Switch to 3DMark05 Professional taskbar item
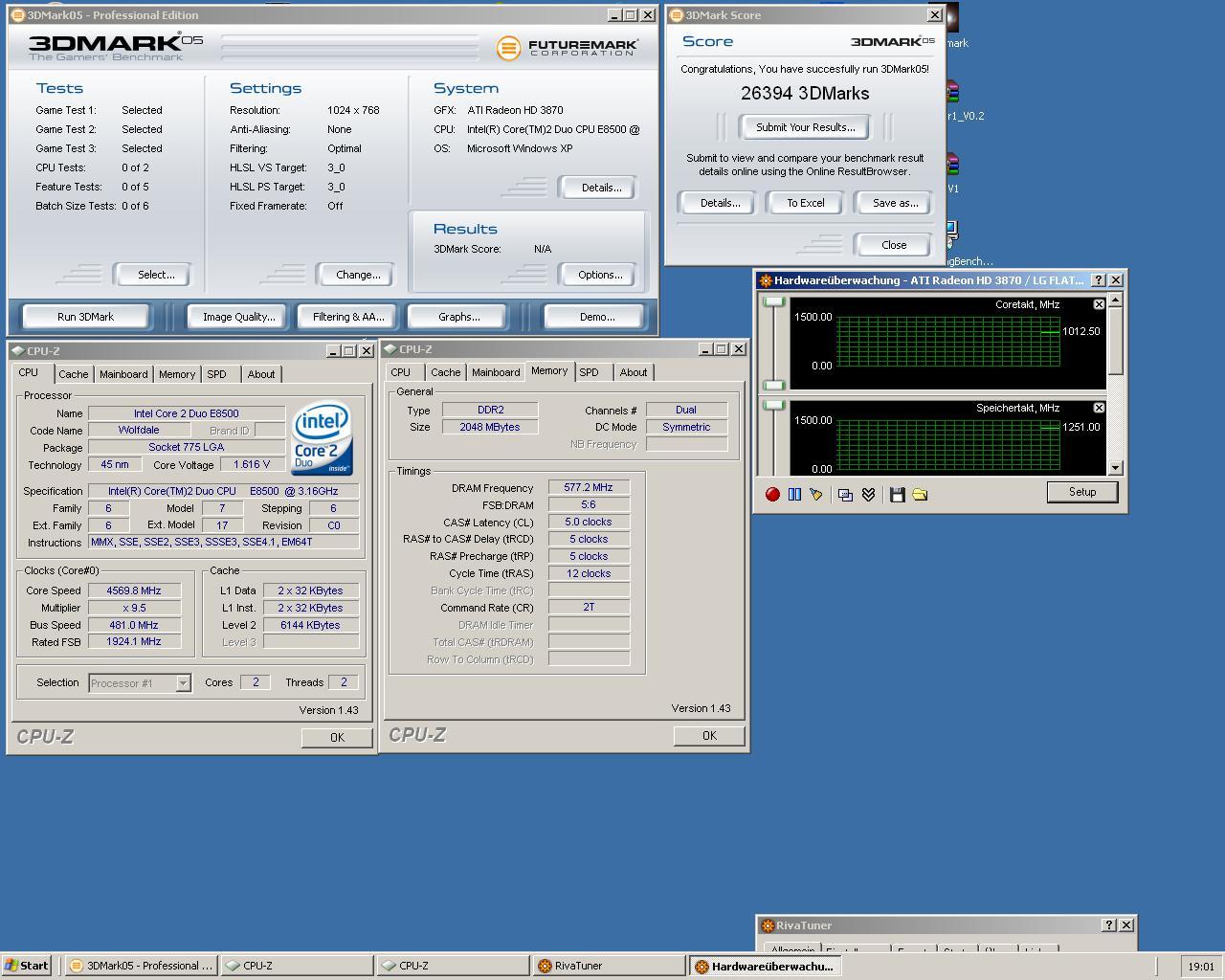The width and height of the screenshot is (1225, 980). 142,966
